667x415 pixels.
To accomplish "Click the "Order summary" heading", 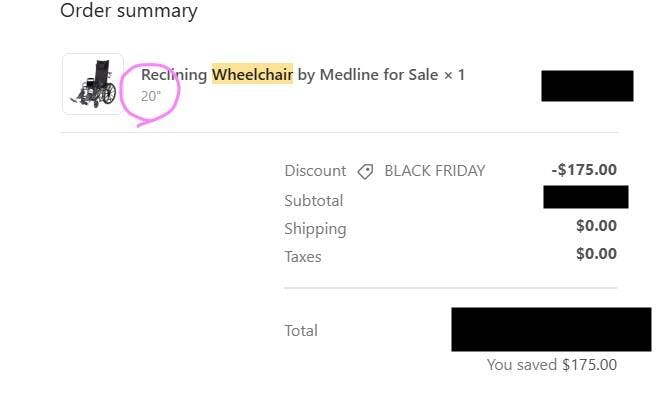I will pos(129,11).
